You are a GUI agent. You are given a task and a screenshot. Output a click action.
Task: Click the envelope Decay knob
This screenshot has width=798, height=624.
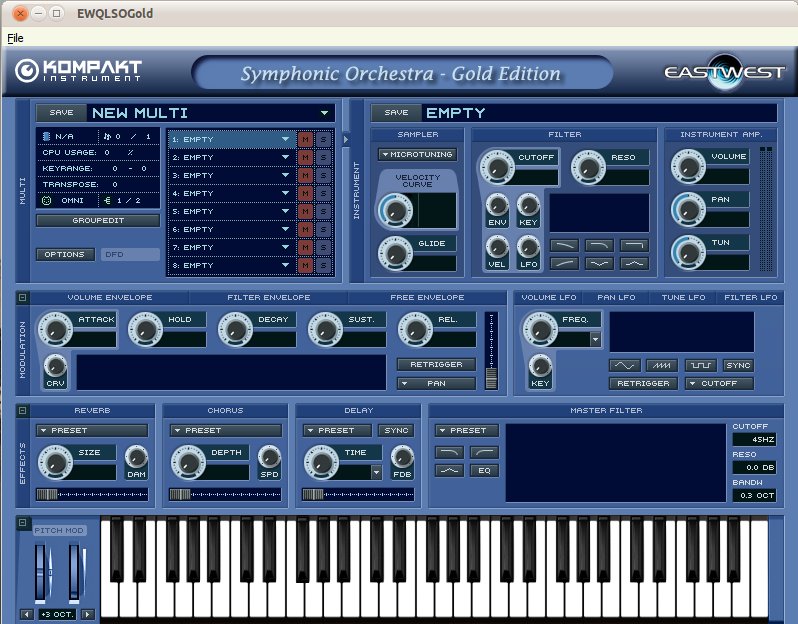click(235, 329)
